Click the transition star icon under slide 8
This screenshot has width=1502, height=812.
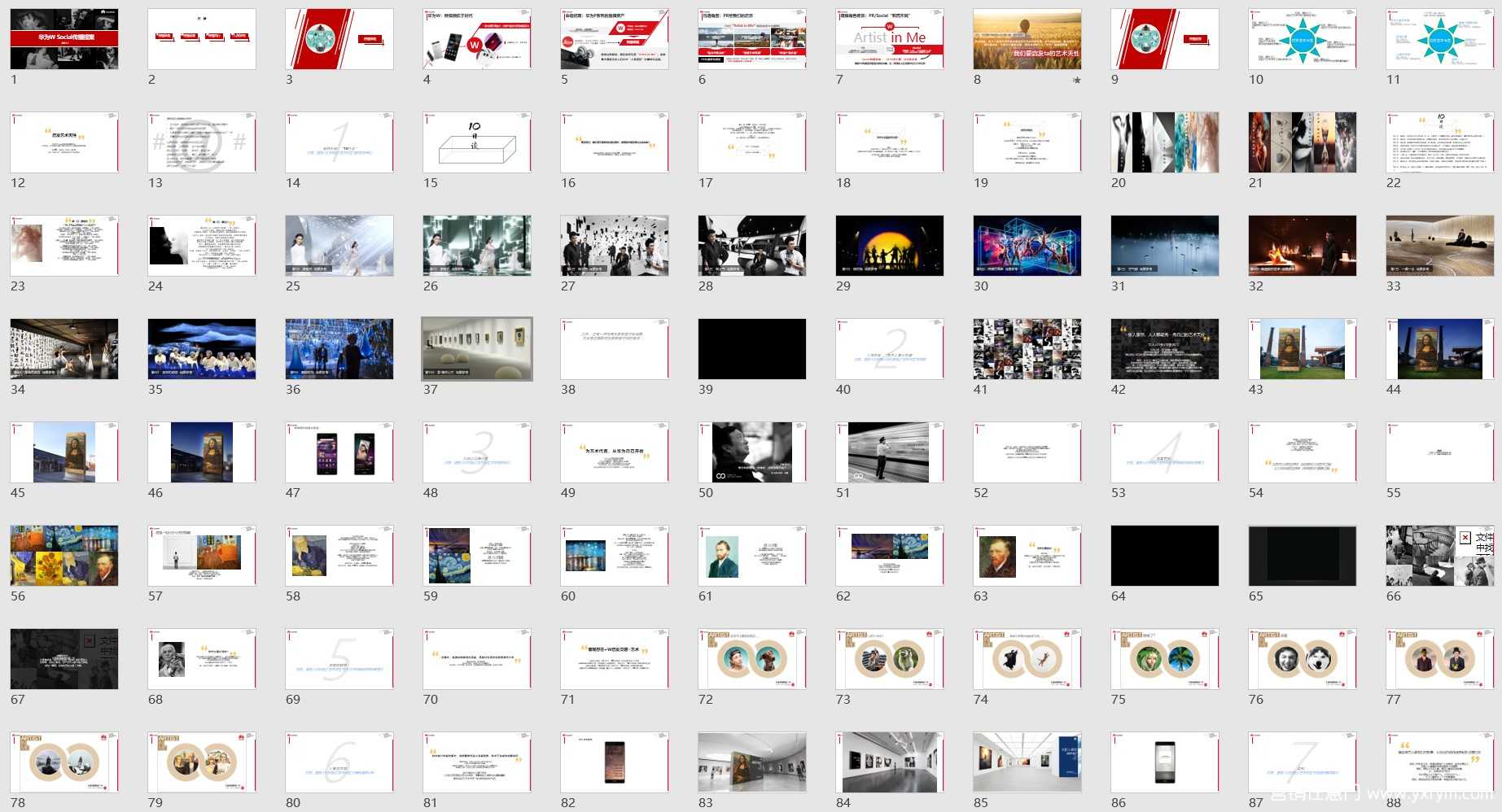tap(1077, 80)
